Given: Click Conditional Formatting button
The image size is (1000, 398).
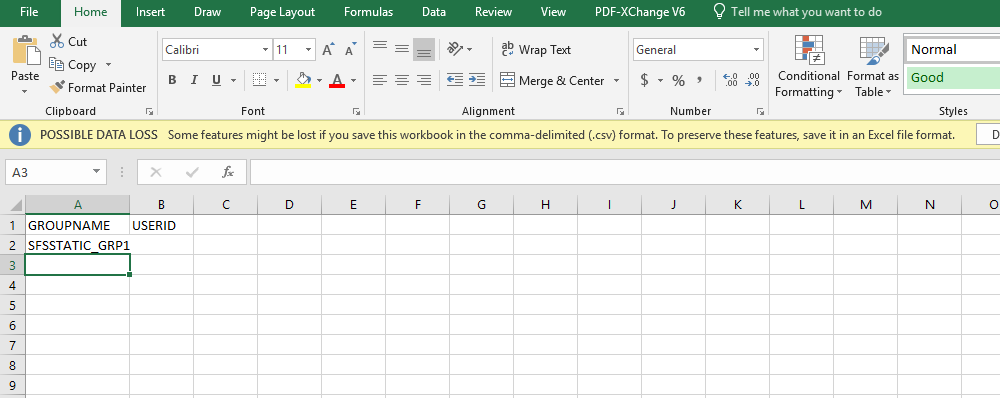Looking at the screenshot, I should tap(808, 67).
